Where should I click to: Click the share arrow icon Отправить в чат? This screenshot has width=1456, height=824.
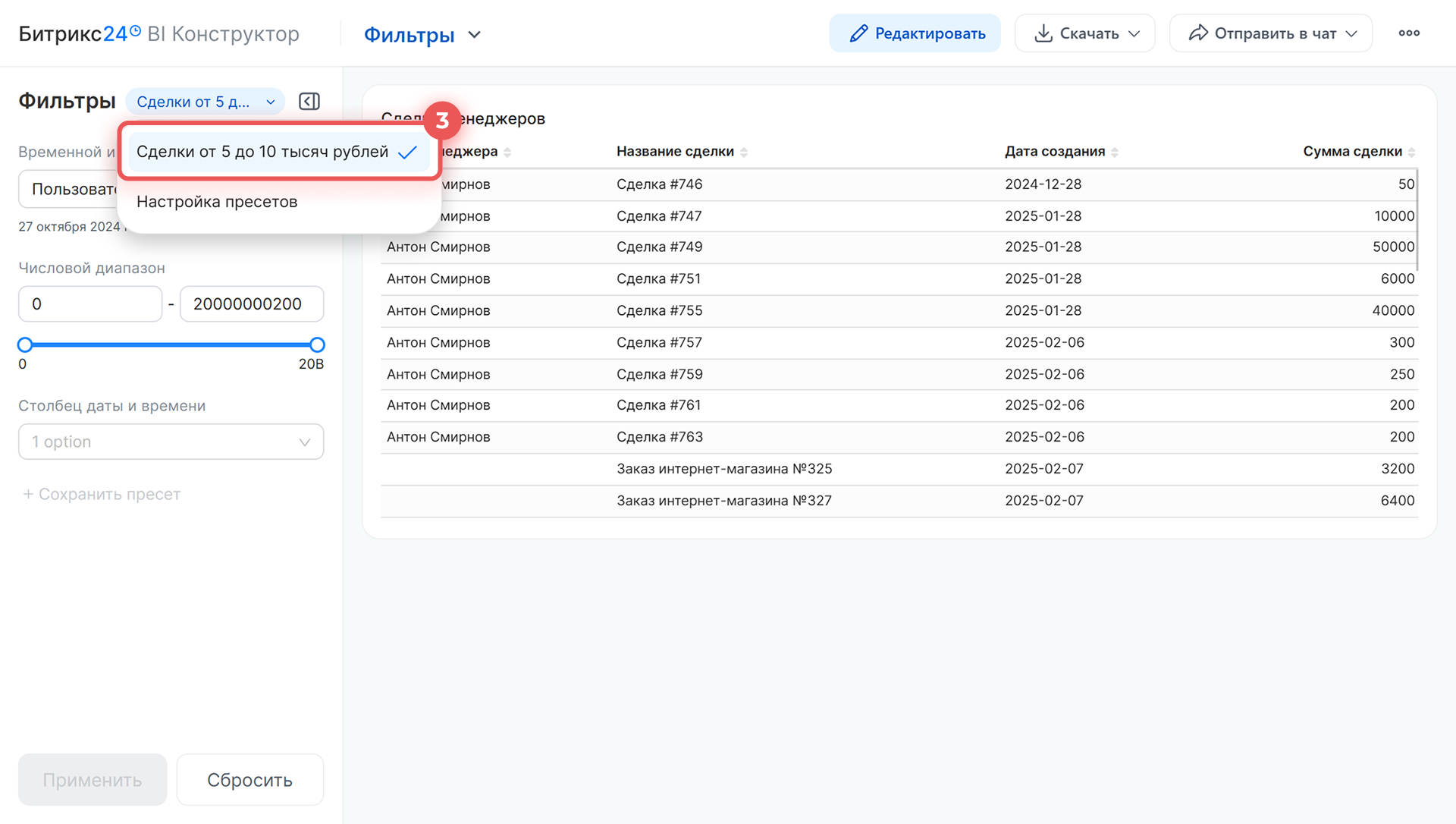coord(1198,33)
